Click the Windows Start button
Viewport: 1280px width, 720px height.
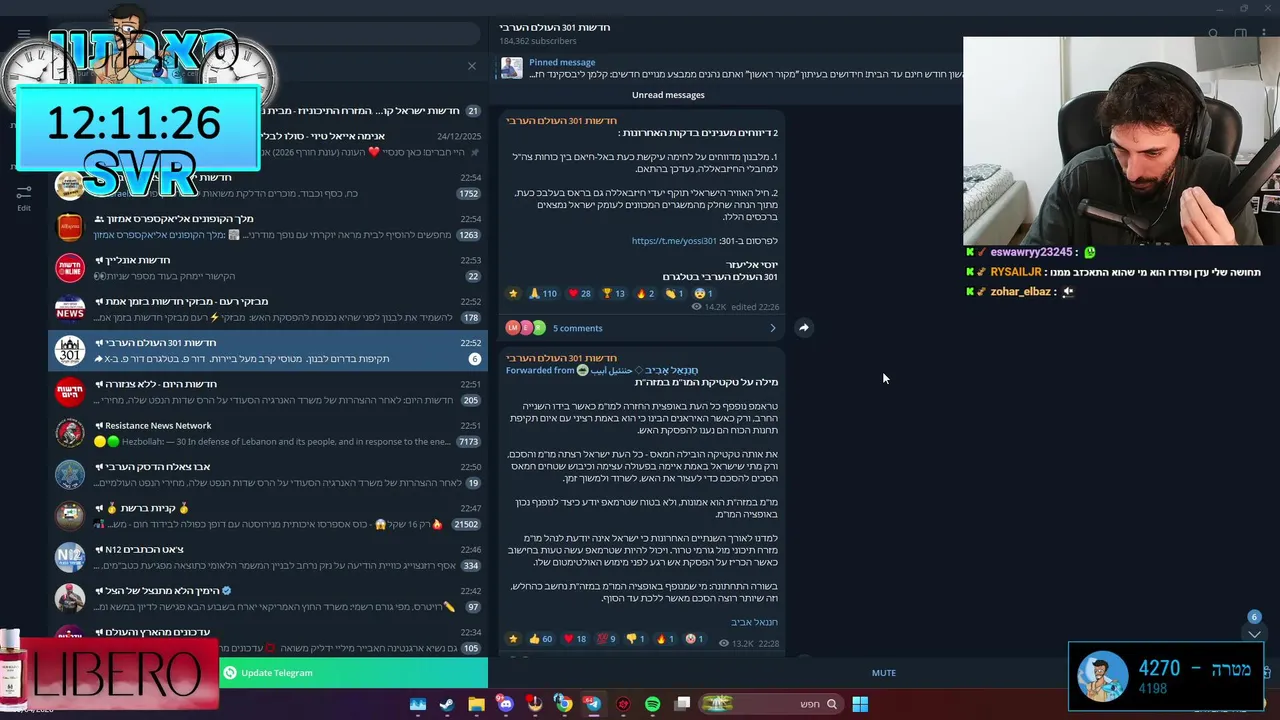pos(860,704)
